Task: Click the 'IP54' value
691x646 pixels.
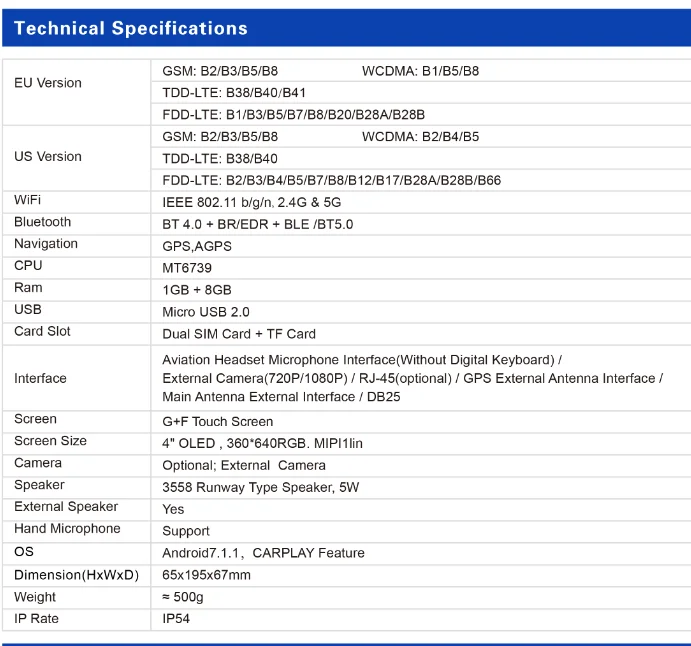Action: point(176,619)
